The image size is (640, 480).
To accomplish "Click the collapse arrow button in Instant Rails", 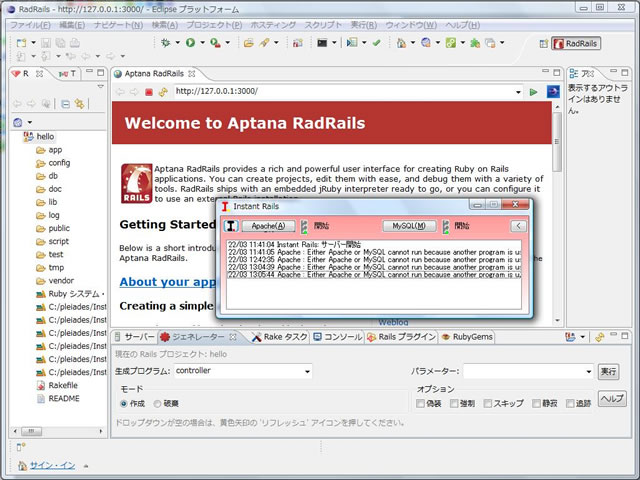I will pos(518,226).
